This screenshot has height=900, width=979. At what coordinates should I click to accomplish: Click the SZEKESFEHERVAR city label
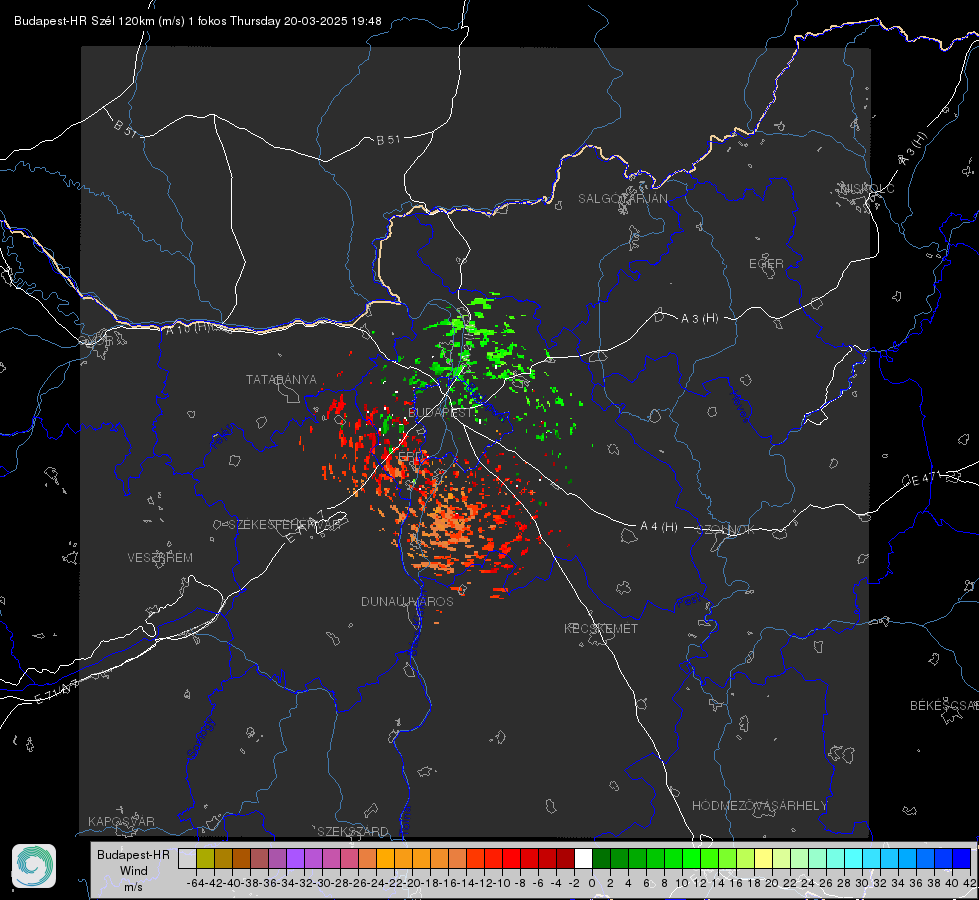284,525
